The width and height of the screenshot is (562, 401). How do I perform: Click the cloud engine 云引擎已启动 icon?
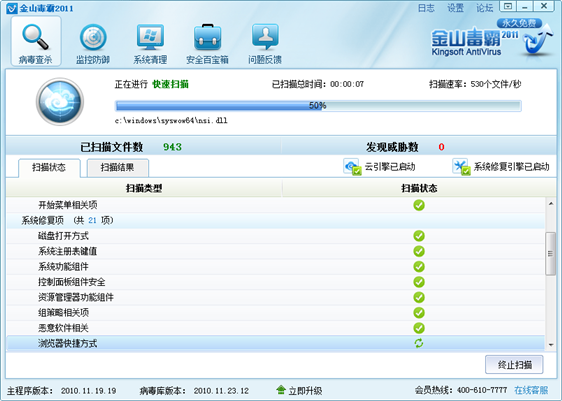pyautogui.click(x=352, y=167)
